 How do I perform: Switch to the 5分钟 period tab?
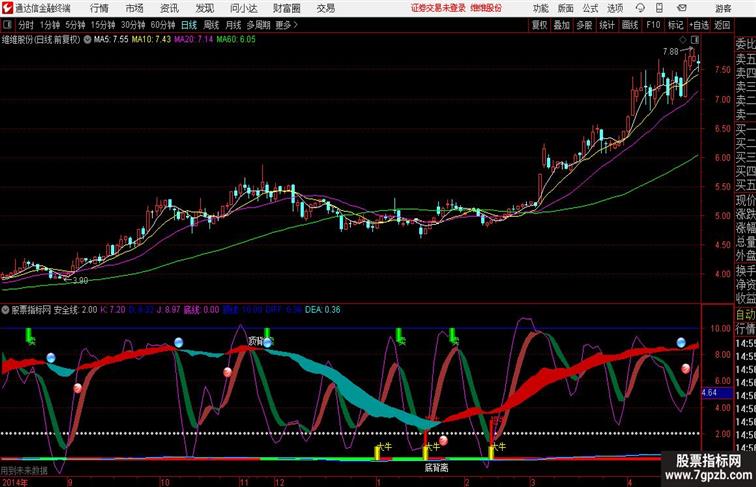[75, 25]
